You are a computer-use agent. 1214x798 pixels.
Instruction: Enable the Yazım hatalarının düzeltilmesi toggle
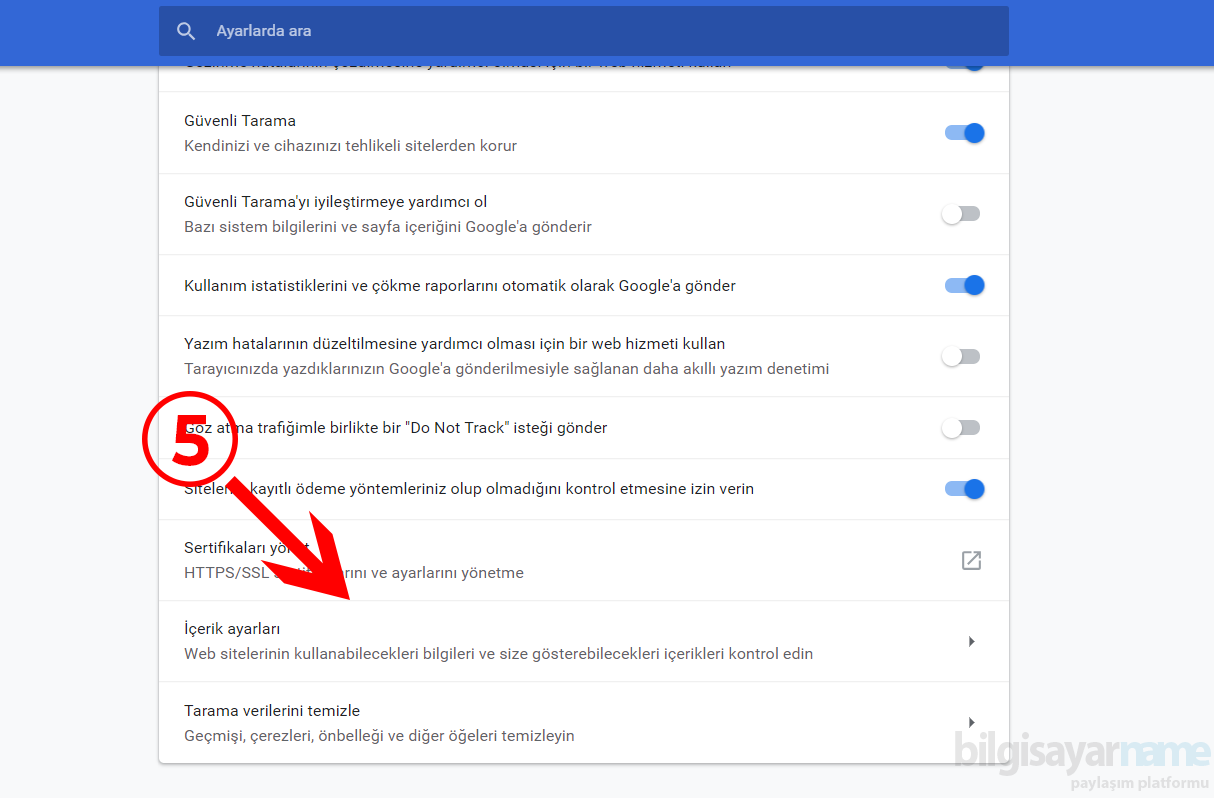pyautogui.click(x=961, y=356)
